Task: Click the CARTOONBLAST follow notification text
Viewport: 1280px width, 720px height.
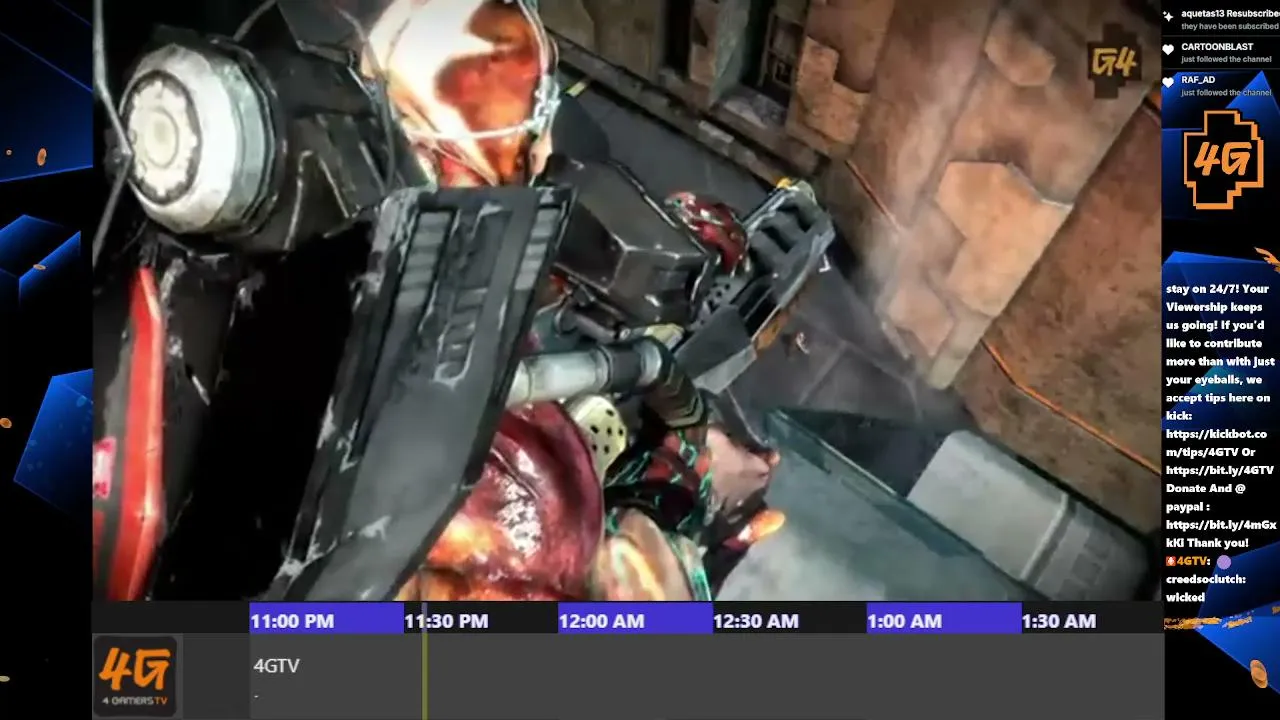Action: [1226, 53]
